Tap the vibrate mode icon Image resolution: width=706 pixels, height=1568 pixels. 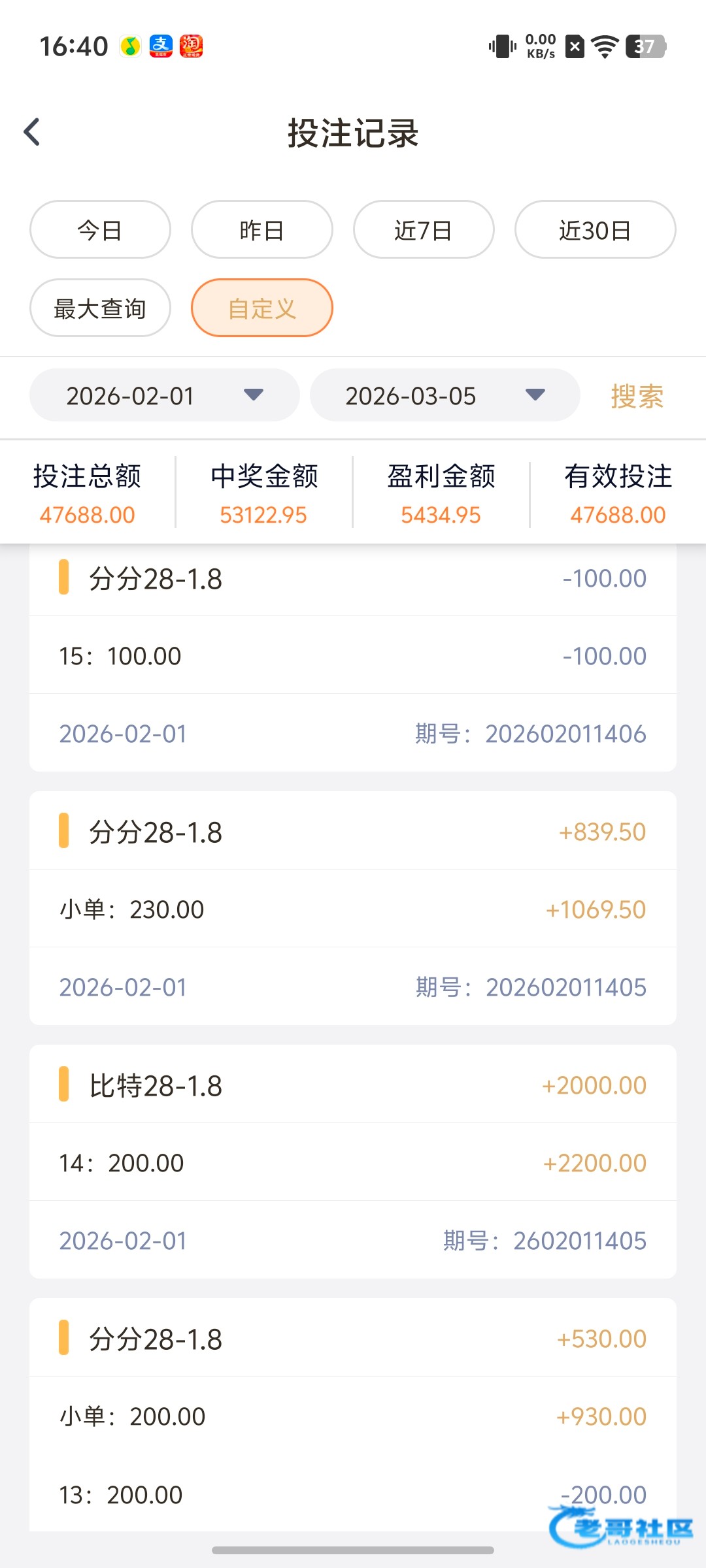[x=502, y=46]
